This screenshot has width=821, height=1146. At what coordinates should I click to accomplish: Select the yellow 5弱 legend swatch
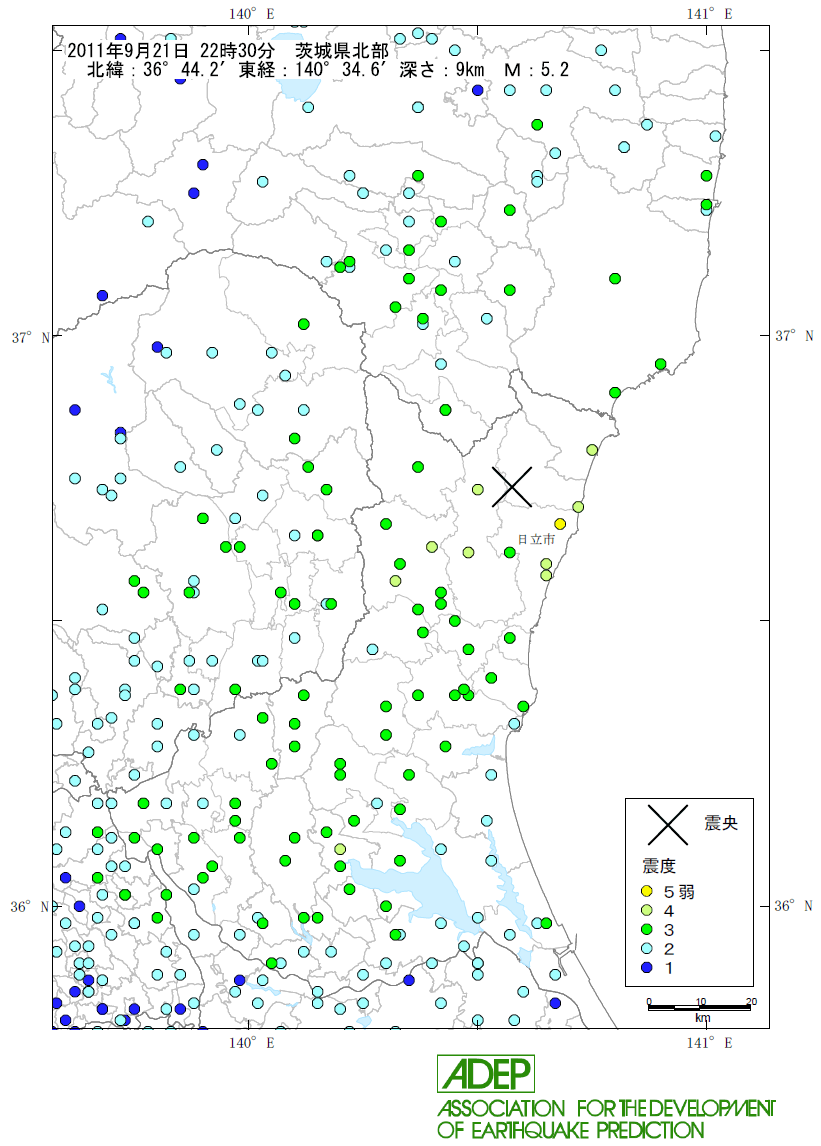click(646, 892)
